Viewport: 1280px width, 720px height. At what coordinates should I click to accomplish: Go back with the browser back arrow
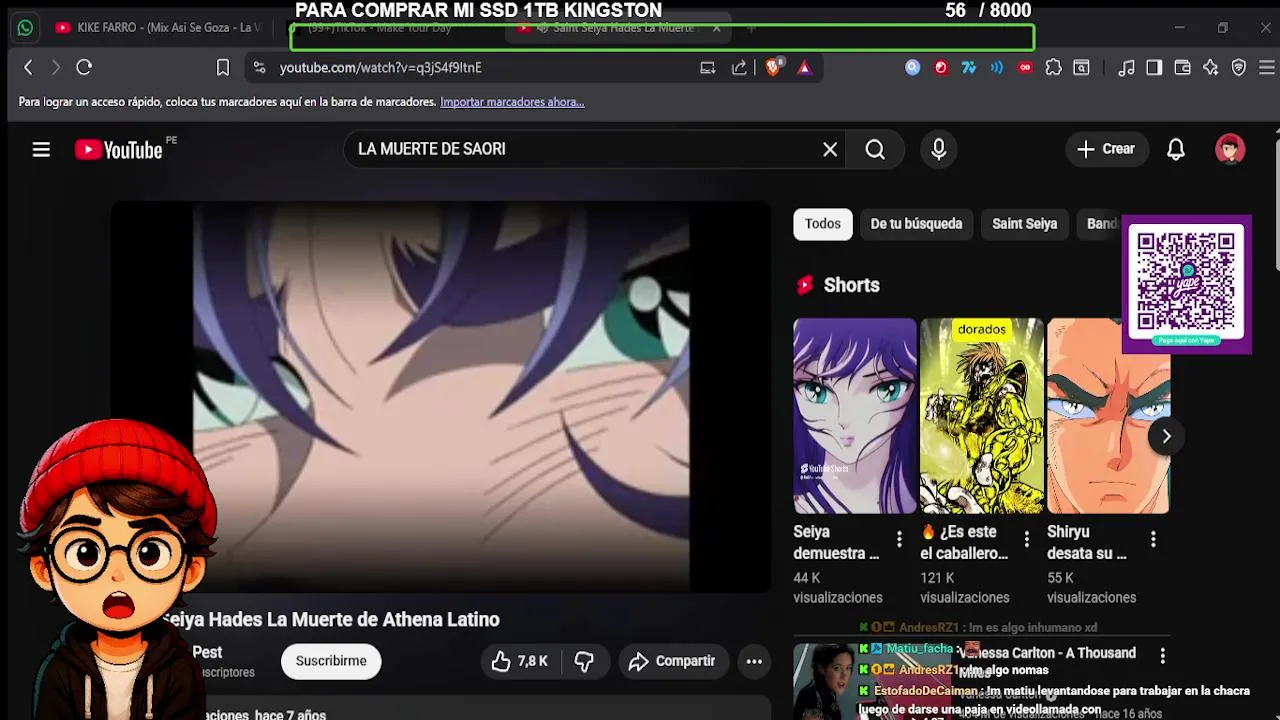28,67
